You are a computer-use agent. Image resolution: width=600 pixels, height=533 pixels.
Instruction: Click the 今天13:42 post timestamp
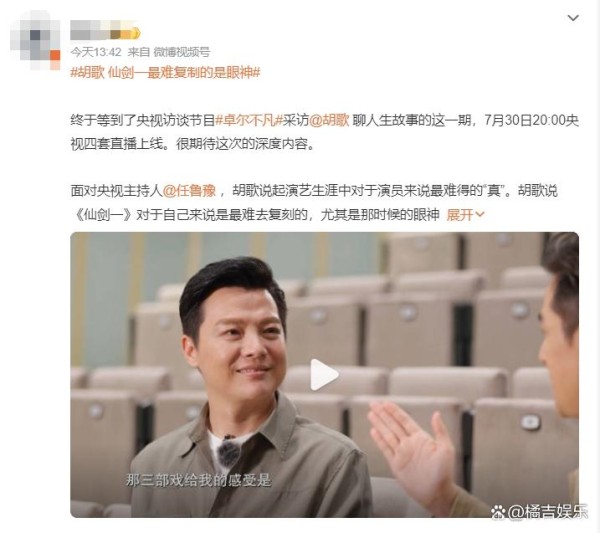tap(96, 52)
